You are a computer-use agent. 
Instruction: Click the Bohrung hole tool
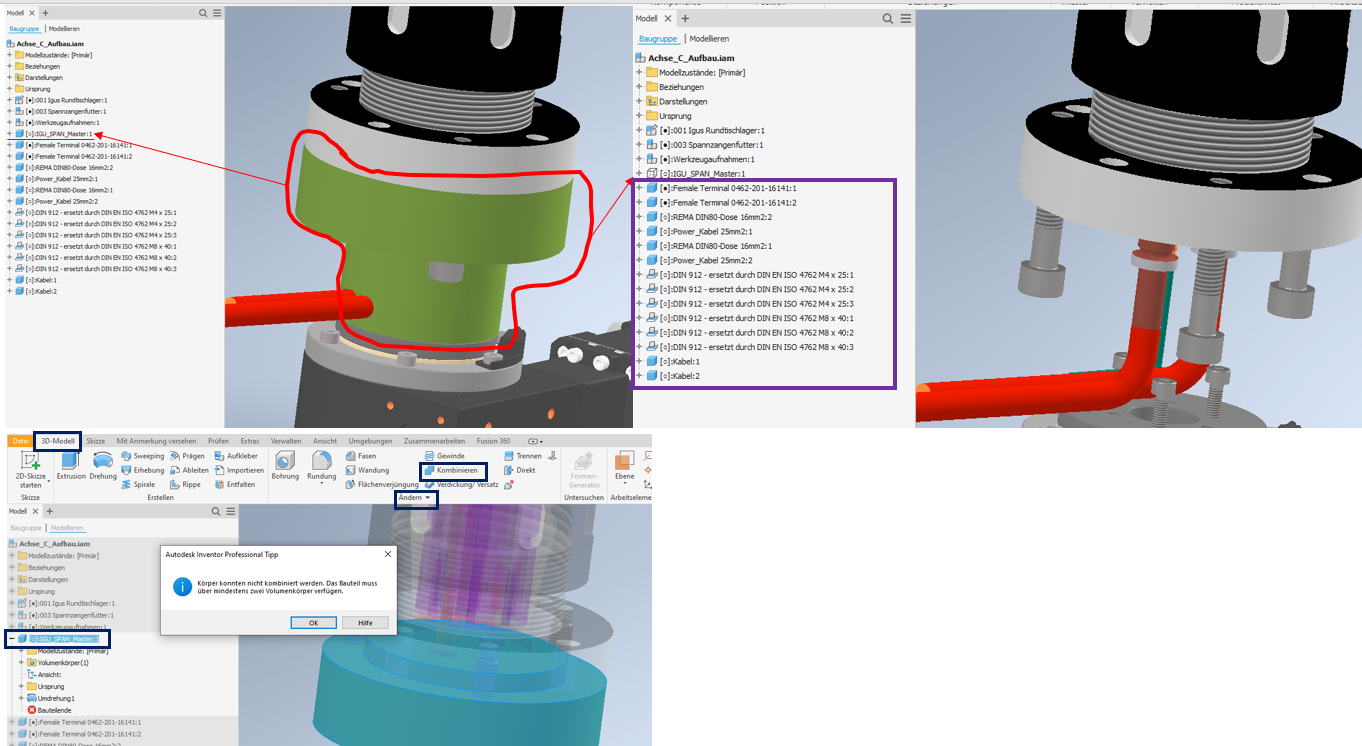pyautogui.click(x=285, y=465)
